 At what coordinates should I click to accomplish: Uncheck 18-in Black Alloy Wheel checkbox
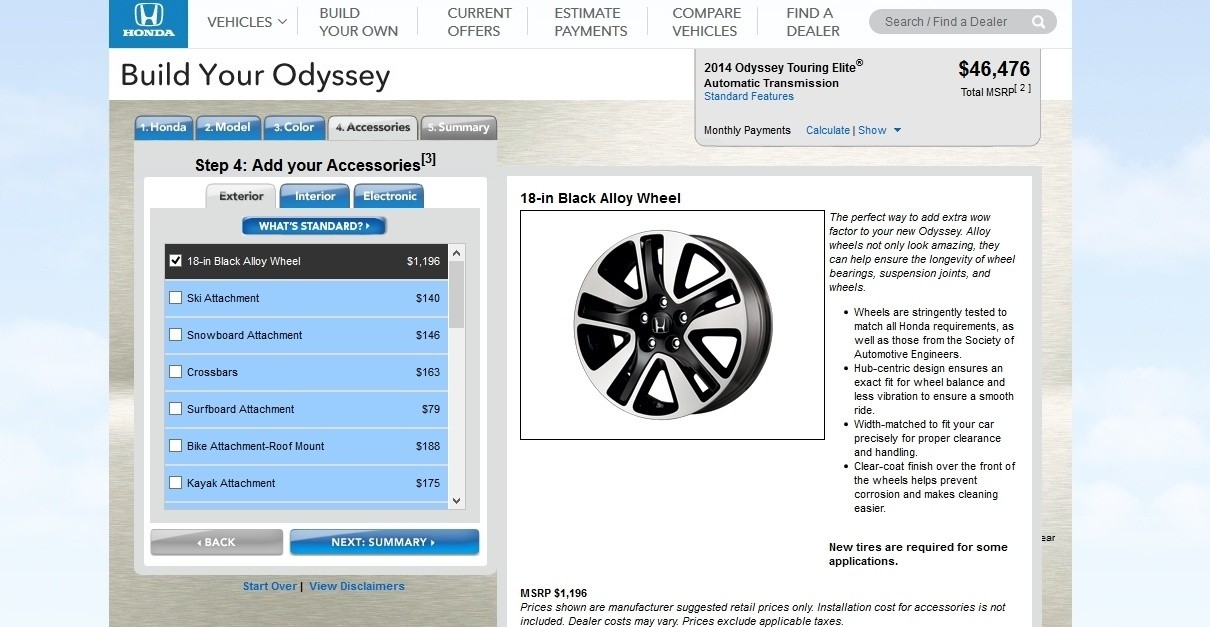176,261
